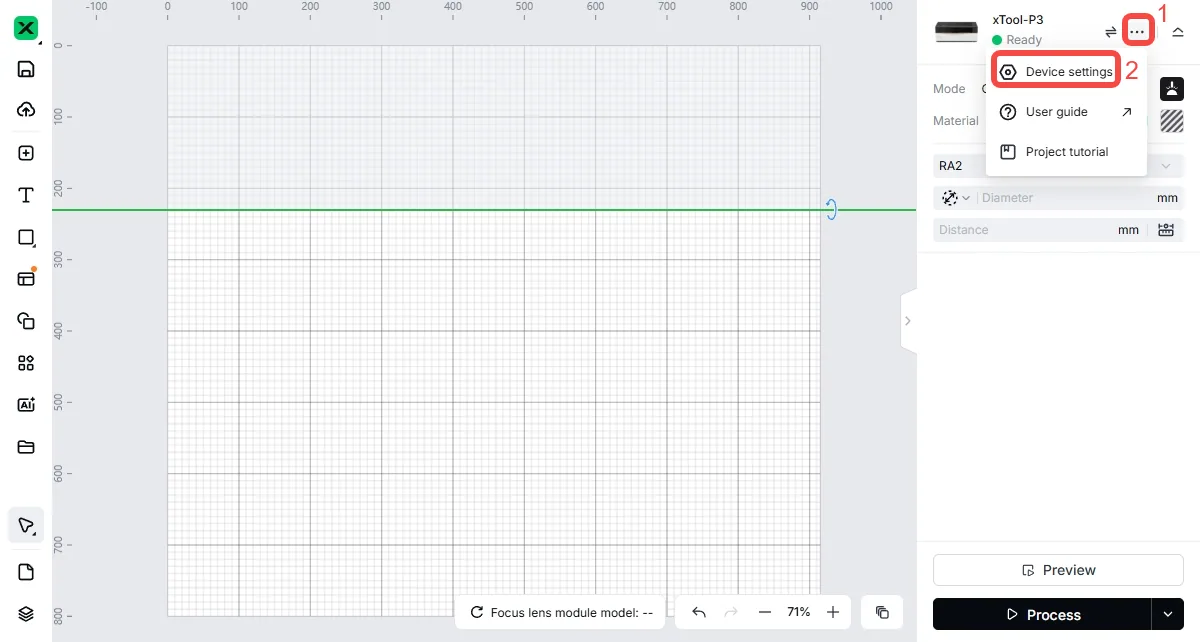Click the Preview button
This screenshot has width=1200, height=642.
(x=1058, y=570)
